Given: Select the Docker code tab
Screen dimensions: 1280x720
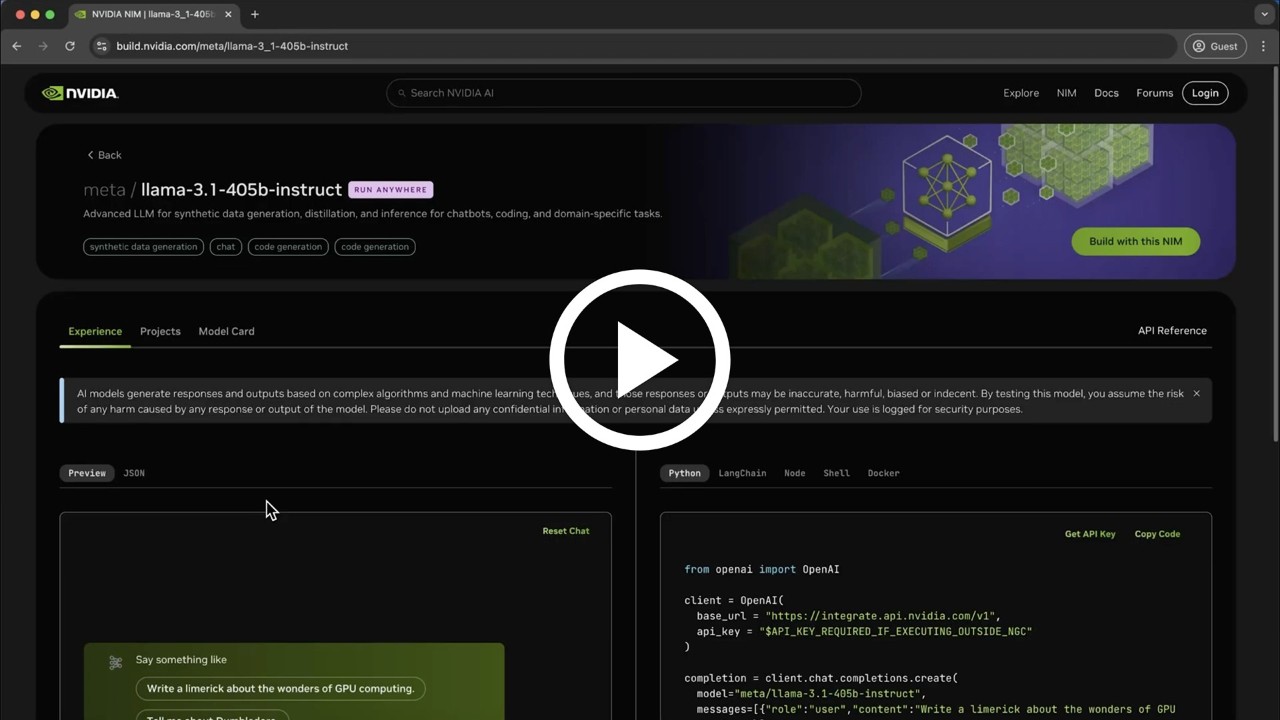Looking at the screenshot, I should tap(883, 473).
